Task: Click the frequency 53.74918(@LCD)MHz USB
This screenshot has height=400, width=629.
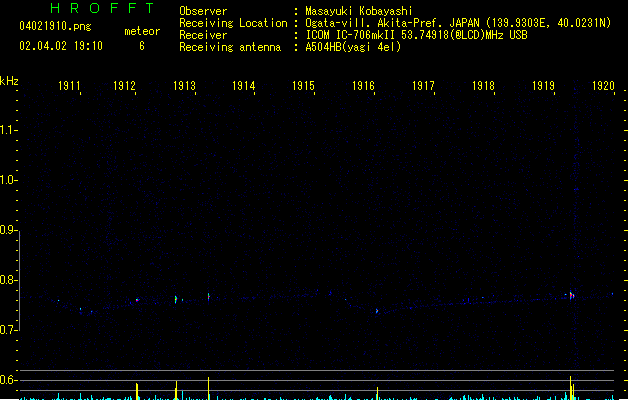Action: [x=464, y=35]
